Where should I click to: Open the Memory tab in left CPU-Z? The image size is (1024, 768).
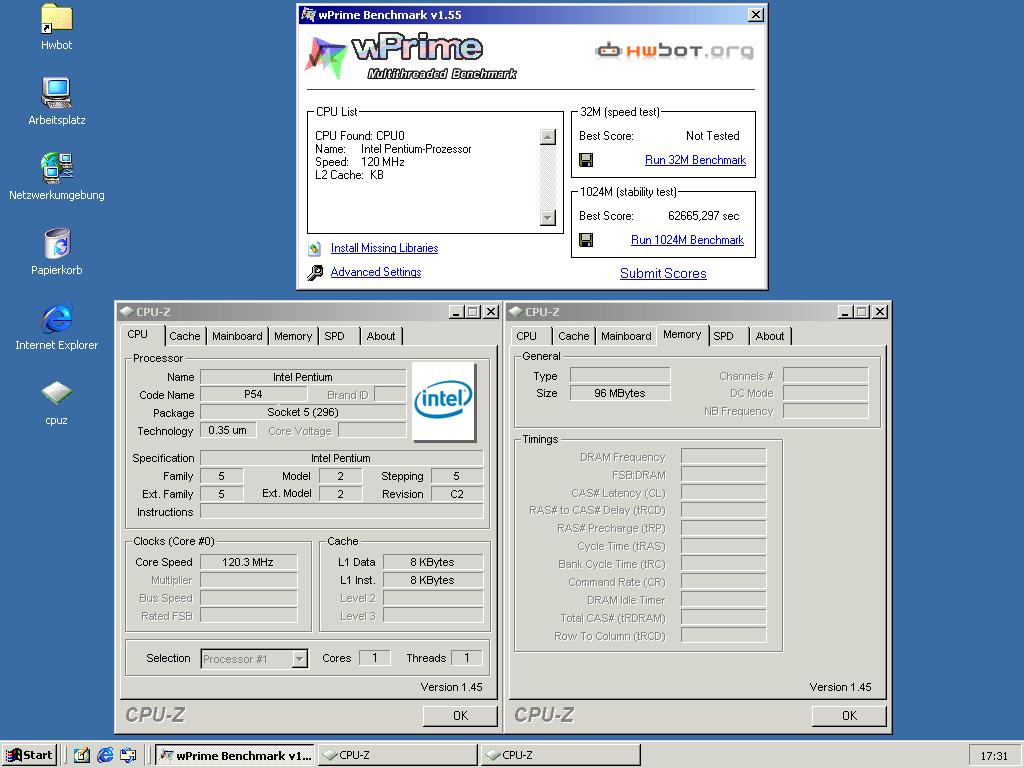[293, 336]
